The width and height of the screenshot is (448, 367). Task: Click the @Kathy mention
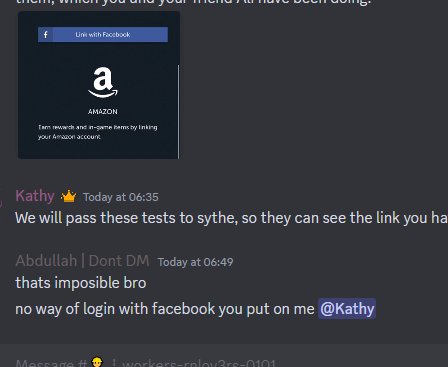coord(347,309)
